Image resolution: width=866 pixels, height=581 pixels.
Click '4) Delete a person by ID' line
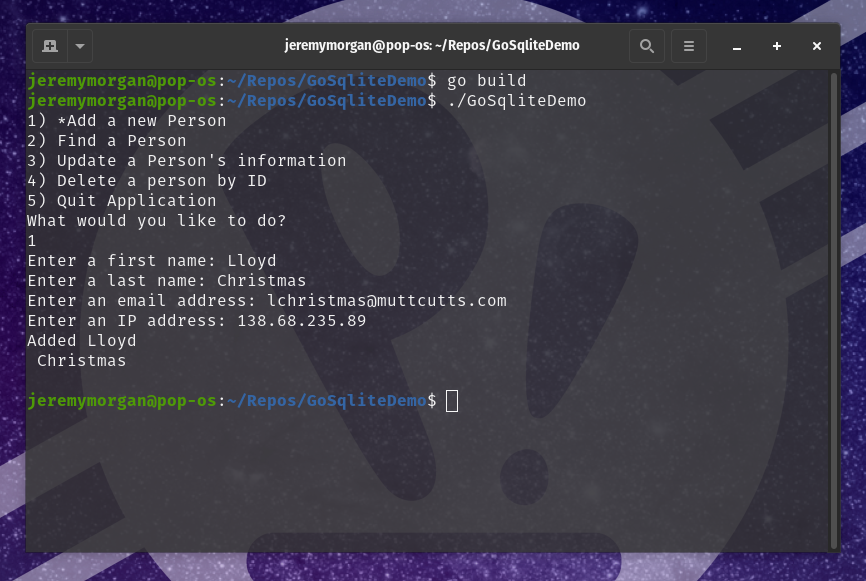(x=147, y=181)
